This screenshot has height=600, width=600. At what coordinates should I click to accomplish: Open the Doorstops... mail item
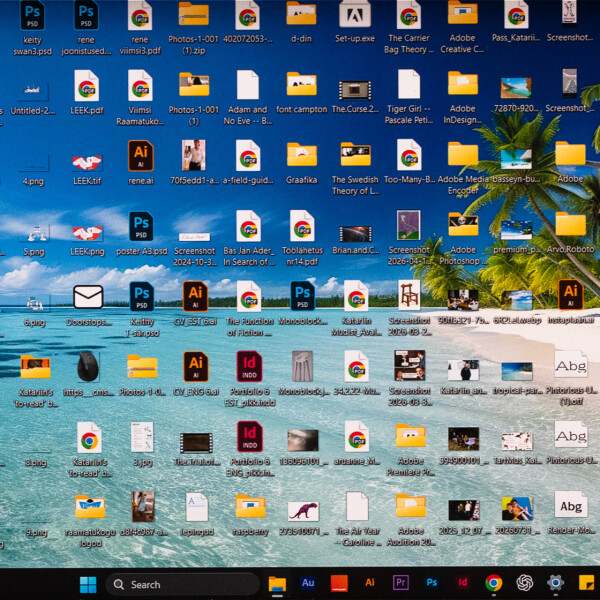point(88,297)
